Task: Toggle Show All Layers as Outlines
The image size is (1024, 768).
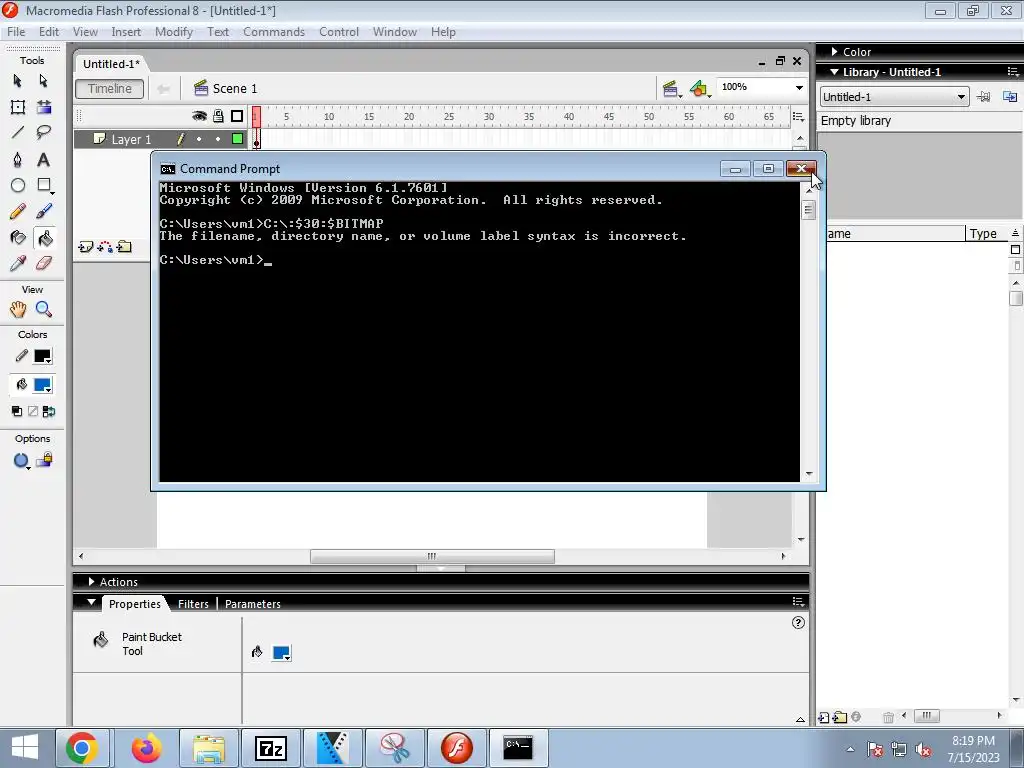Action: 237,116
